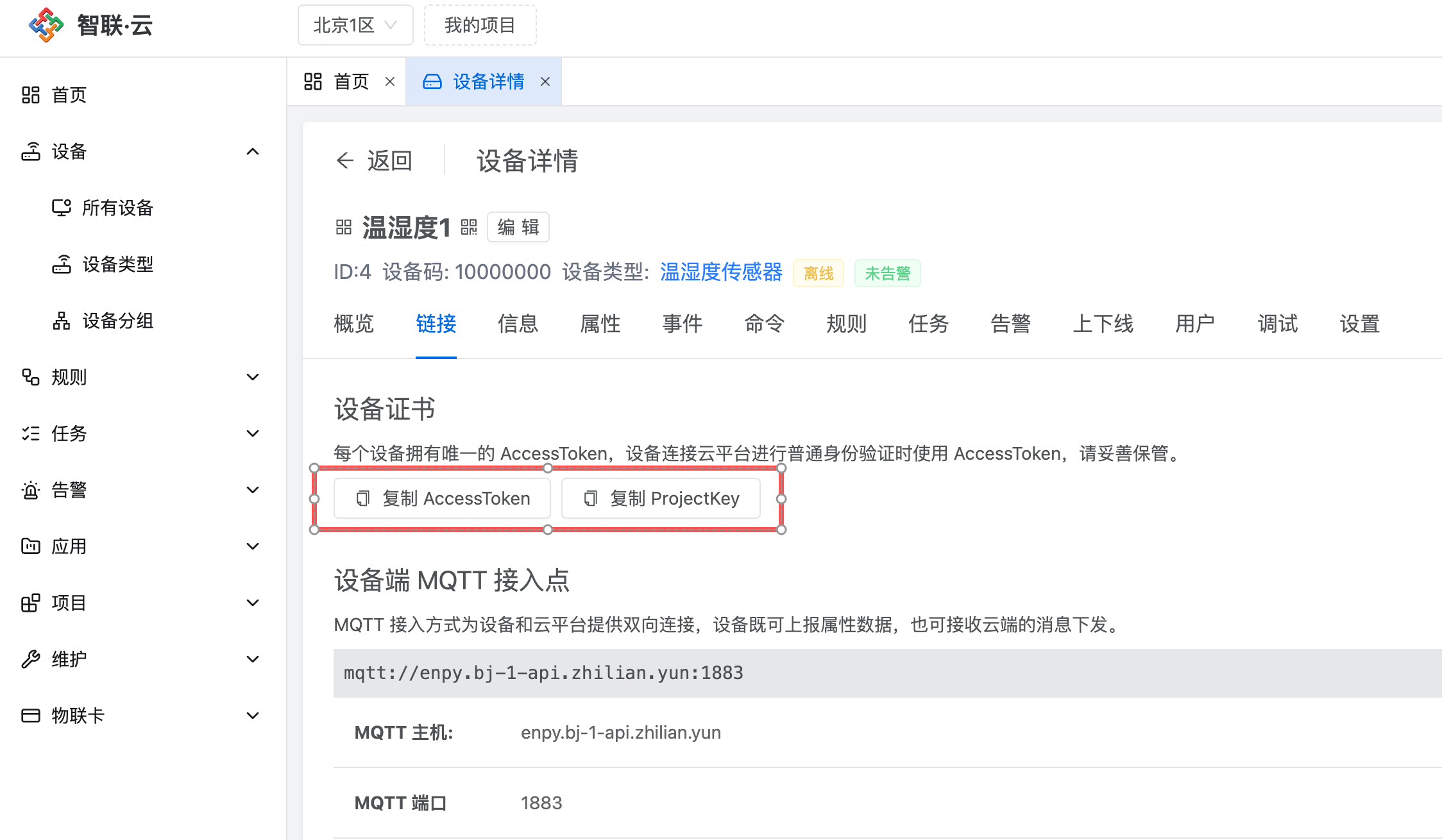Open the 用户 tab
Screen dimensions: 1442x840
tap(1196, 324)
